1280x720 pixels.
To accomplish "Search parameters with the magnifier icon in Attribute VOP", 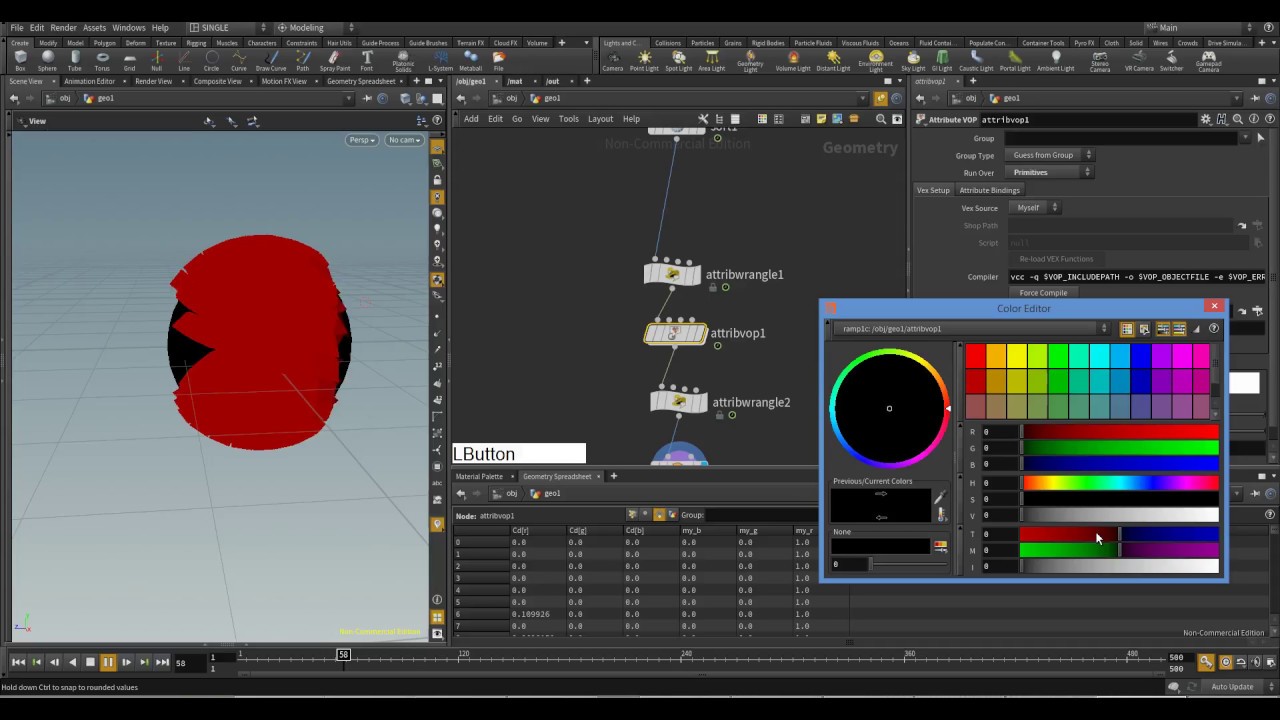I will pos(1238,119).
